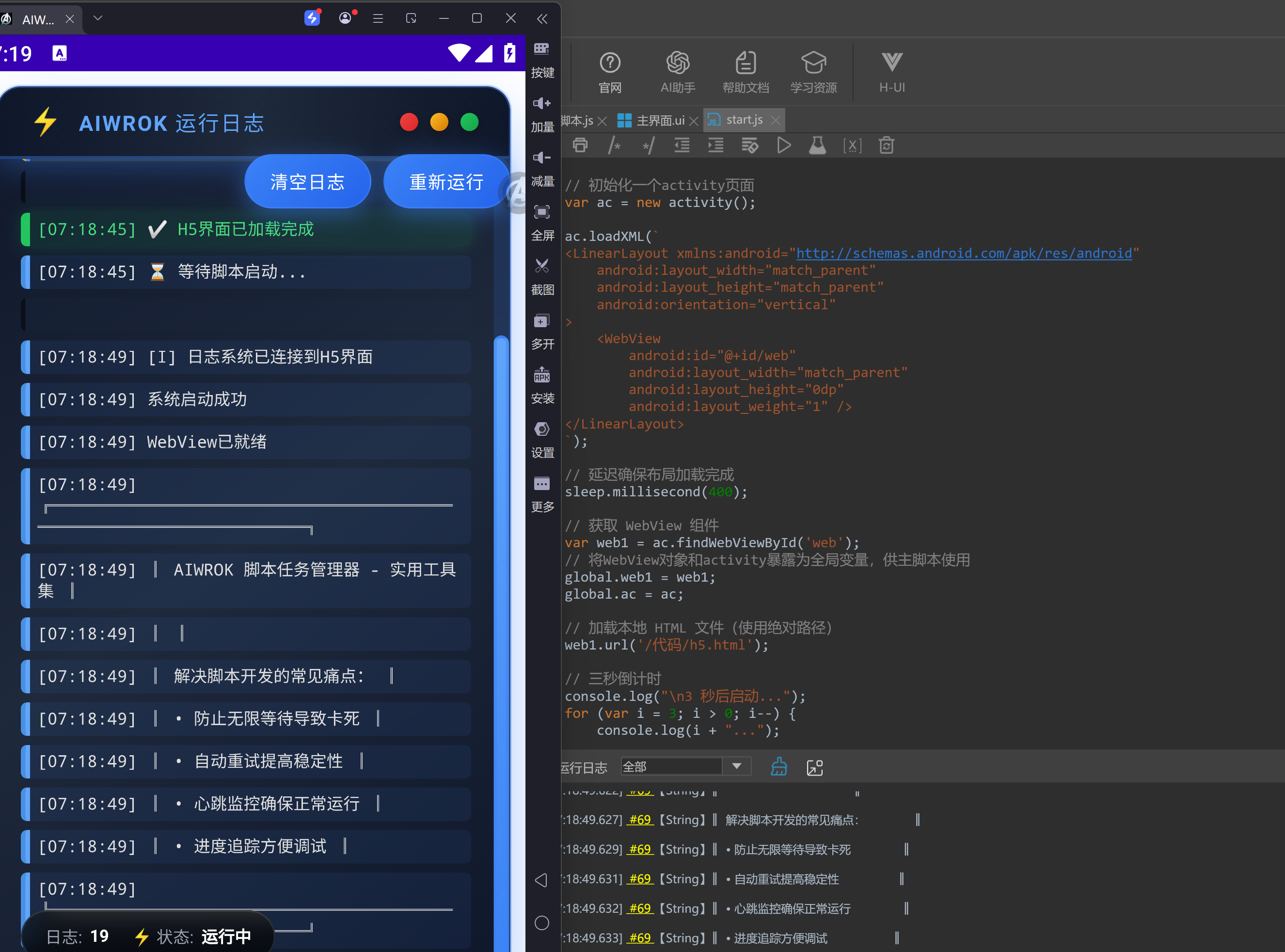1285x952 pixels.
Task: Expand the tab list chevron beside AIW tab
Action: [98, 18]
